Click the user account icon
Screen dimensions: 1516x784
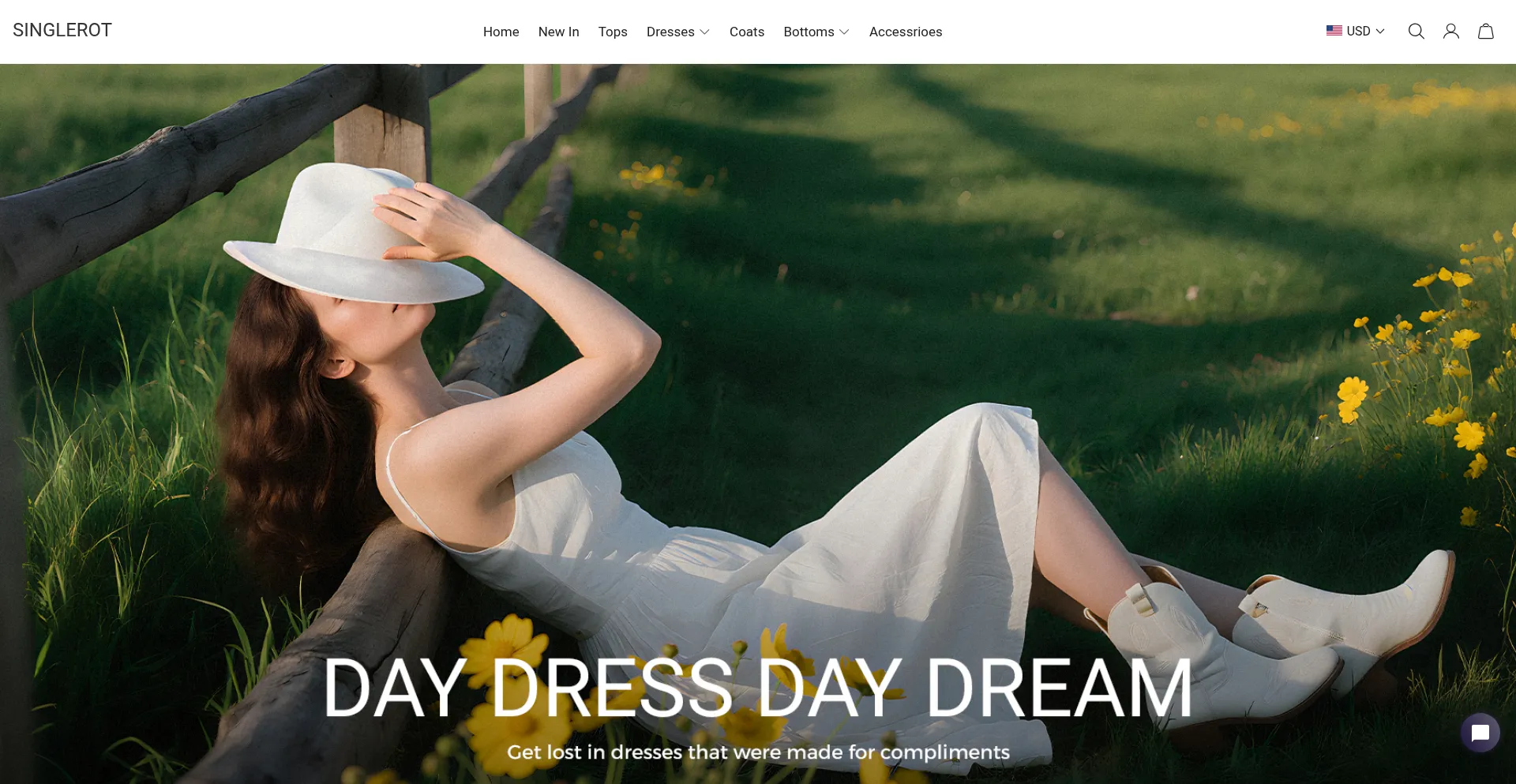pos(1450,32)
